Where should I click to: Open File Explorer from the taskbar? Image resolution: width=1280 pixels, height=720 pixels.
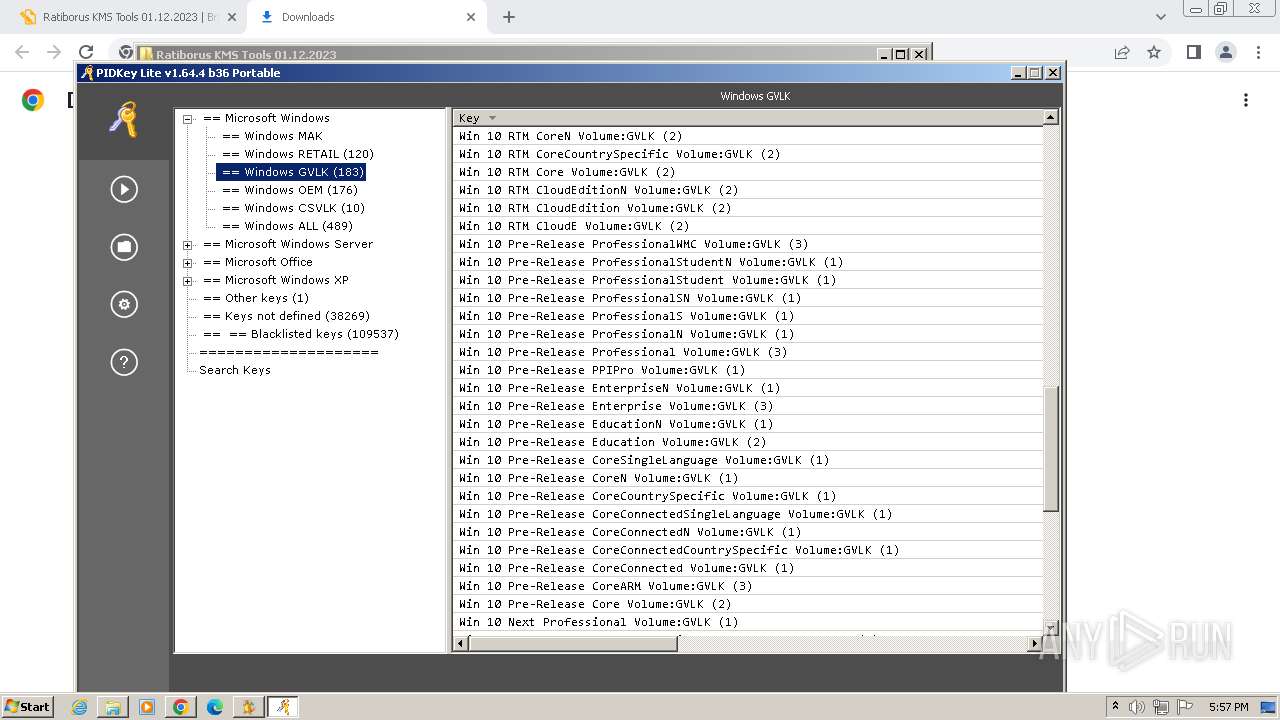pos(113,707)
